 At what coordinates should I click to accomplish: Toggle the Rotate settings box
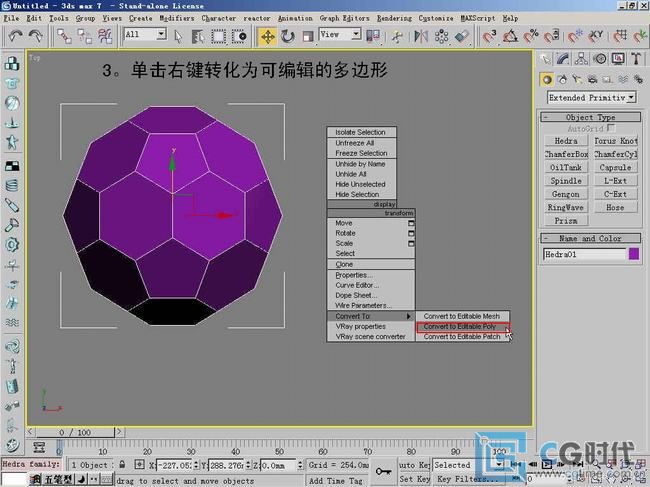coord(411,233)
